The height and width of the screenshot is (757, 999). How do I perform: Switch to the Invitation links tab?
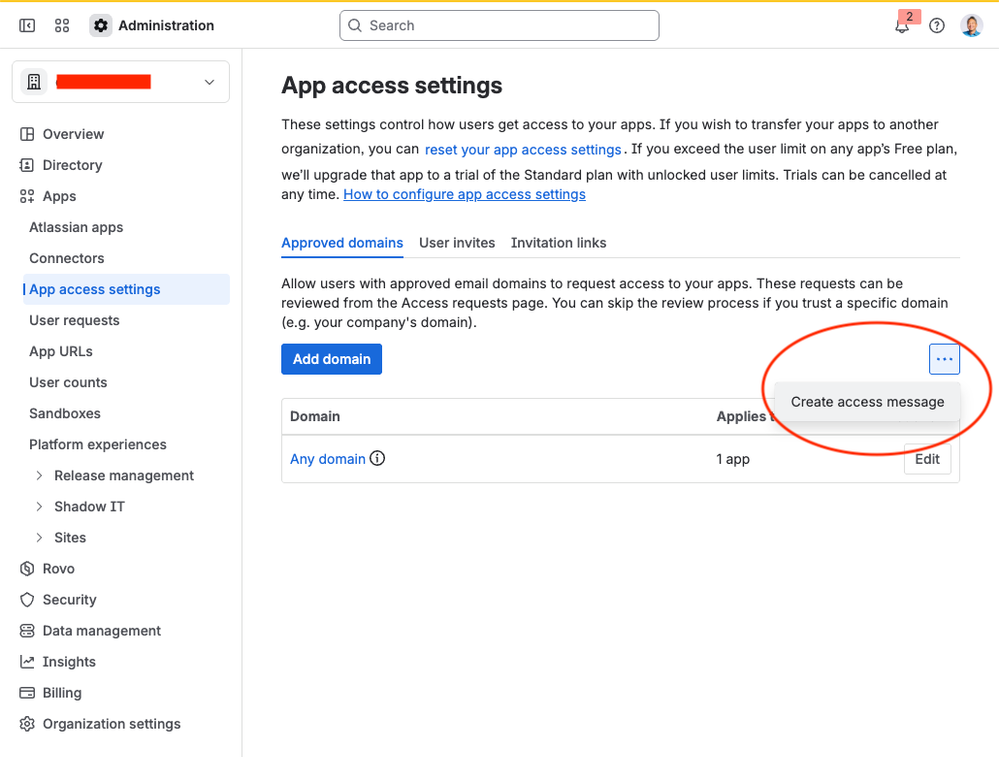click(558, 243)
